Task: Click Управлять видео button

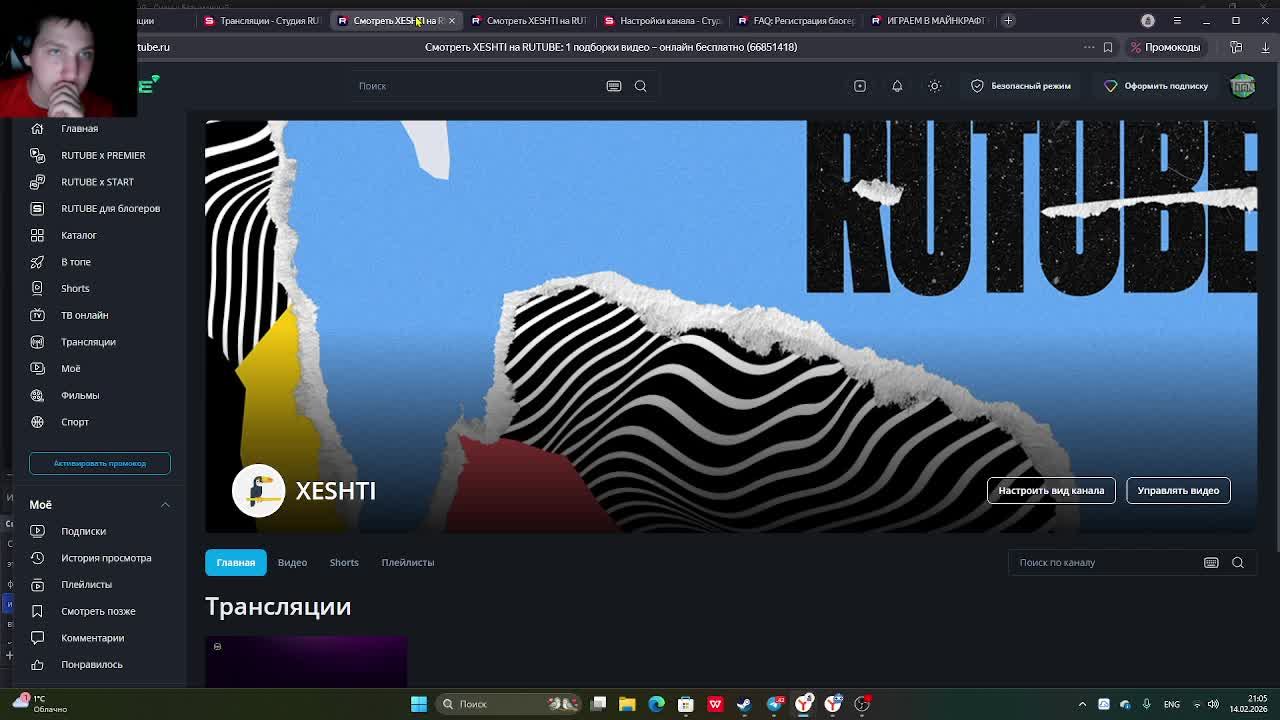Action: point(1178,490)
